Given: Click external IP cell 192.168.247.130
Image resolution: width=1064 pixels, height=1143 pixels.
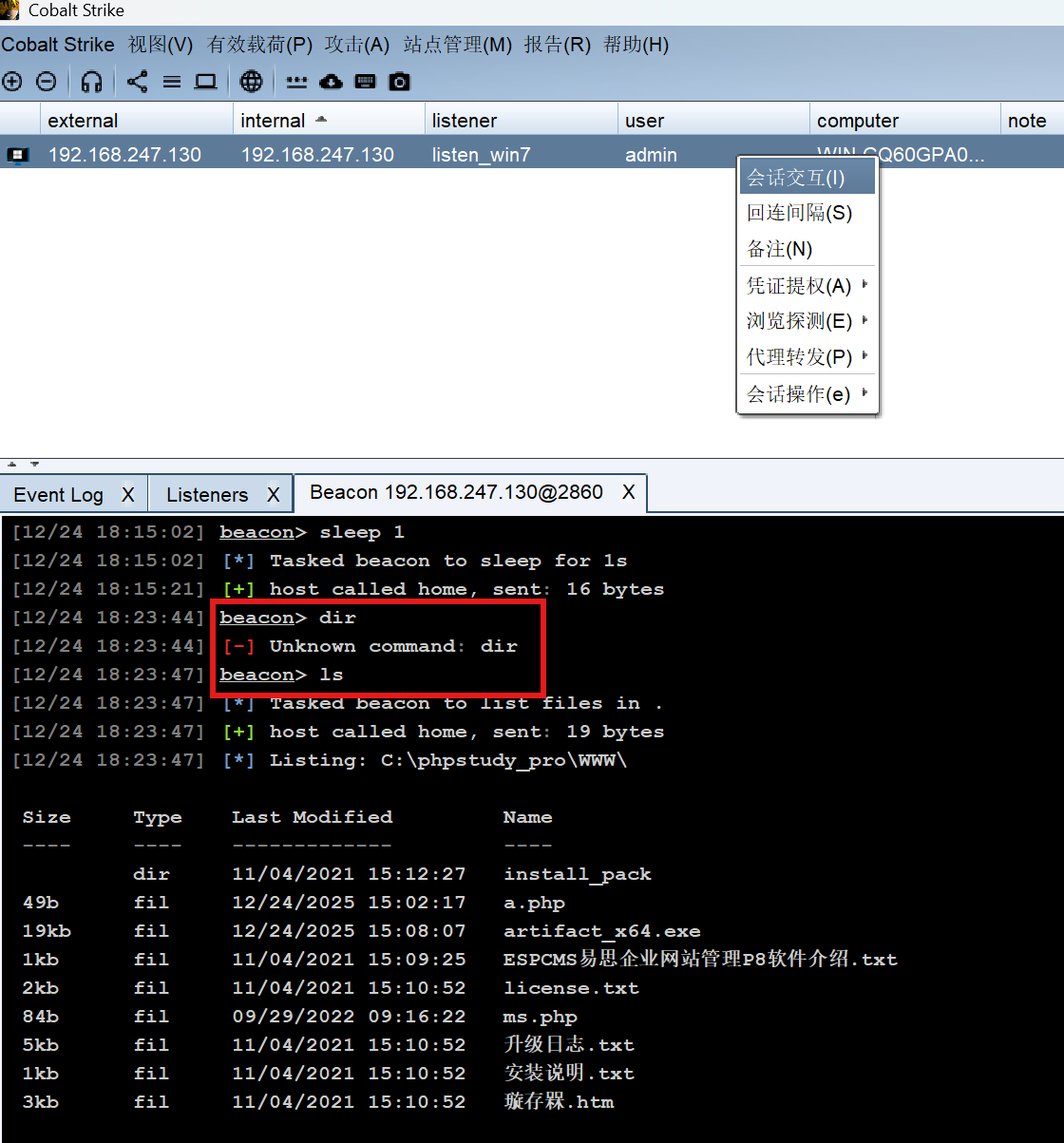Looking at the screenshot, I should pyautogui.click(x=124, y=155).
